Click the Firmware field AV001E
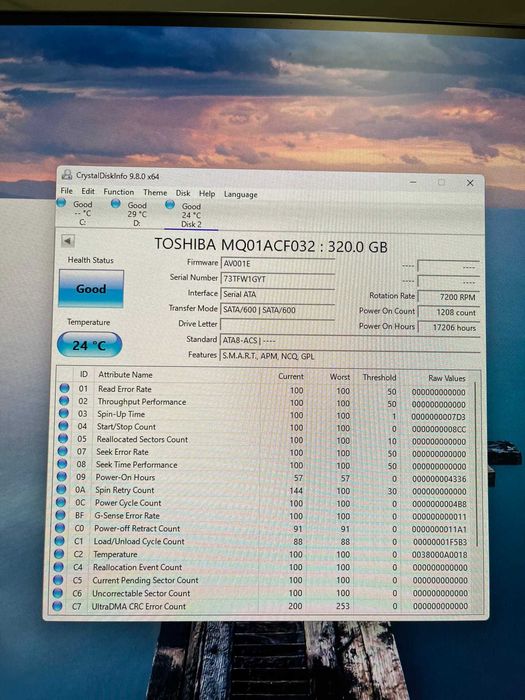 tap(278, 263)
